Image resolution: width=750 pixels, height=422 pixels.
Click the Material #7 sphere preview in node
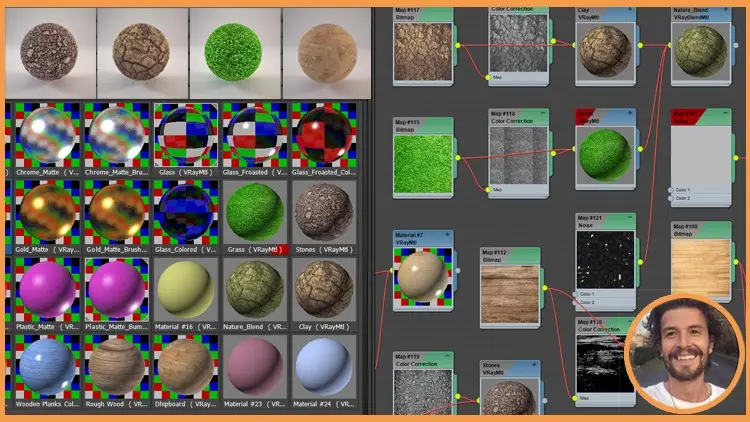pyautogui.click(x=423, y=276)
